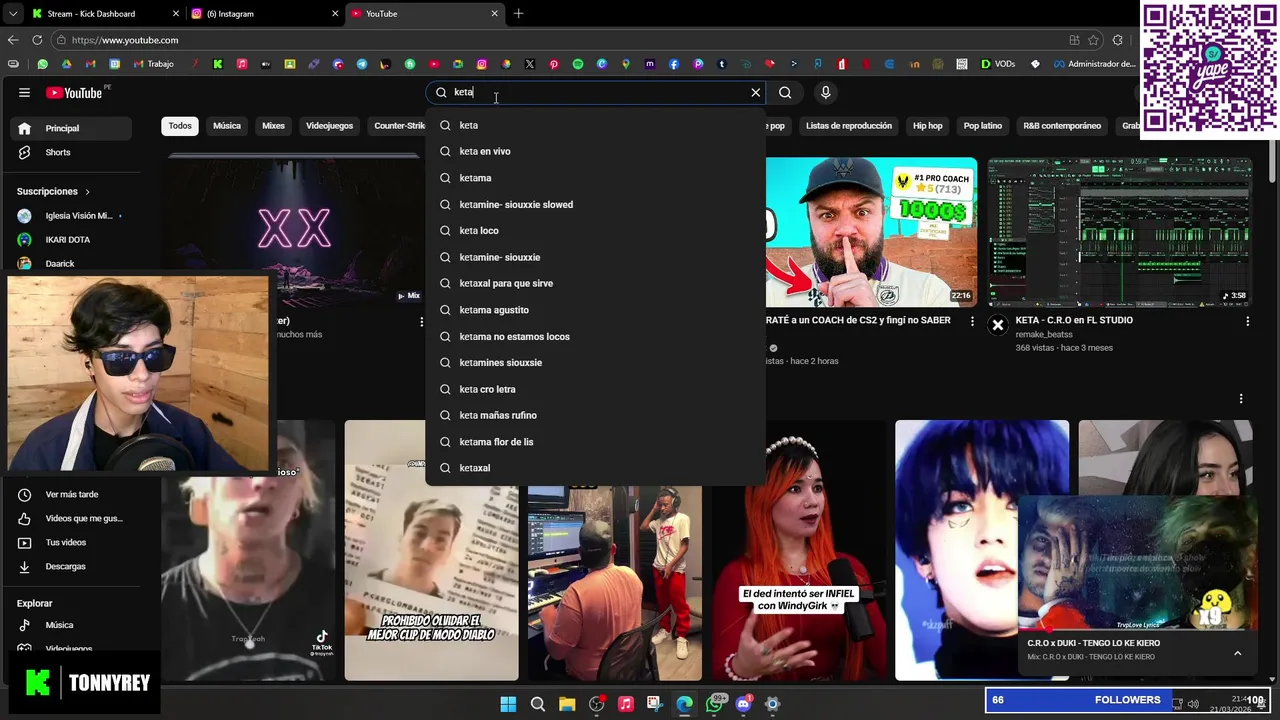1280x720 pixels.
Task: Select the "Hip hop" filter chip
Action: pyautogui.click(x=927, y=126)
